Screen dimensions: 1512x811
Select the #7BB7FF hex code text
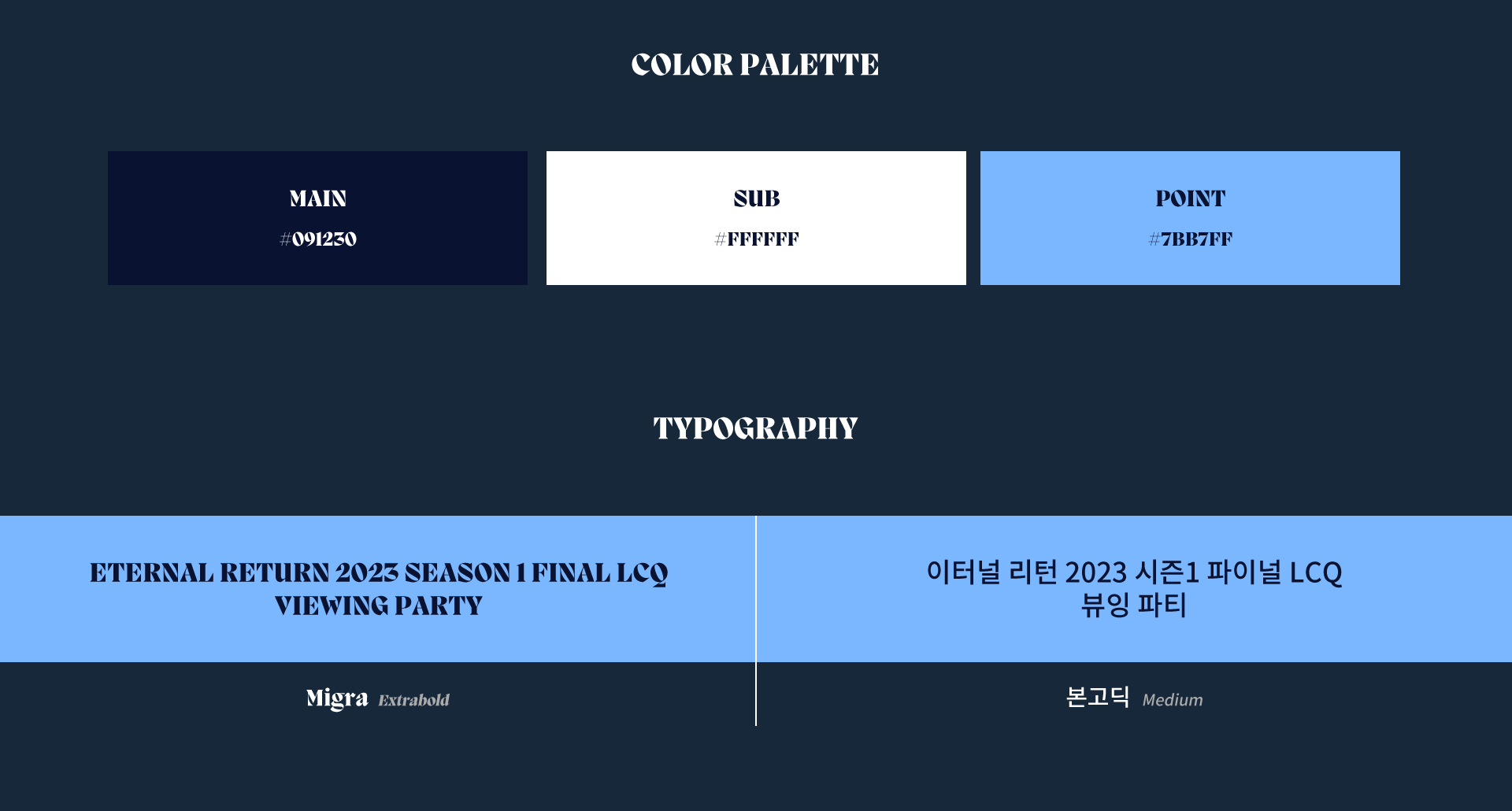(x=1191, y=239)
